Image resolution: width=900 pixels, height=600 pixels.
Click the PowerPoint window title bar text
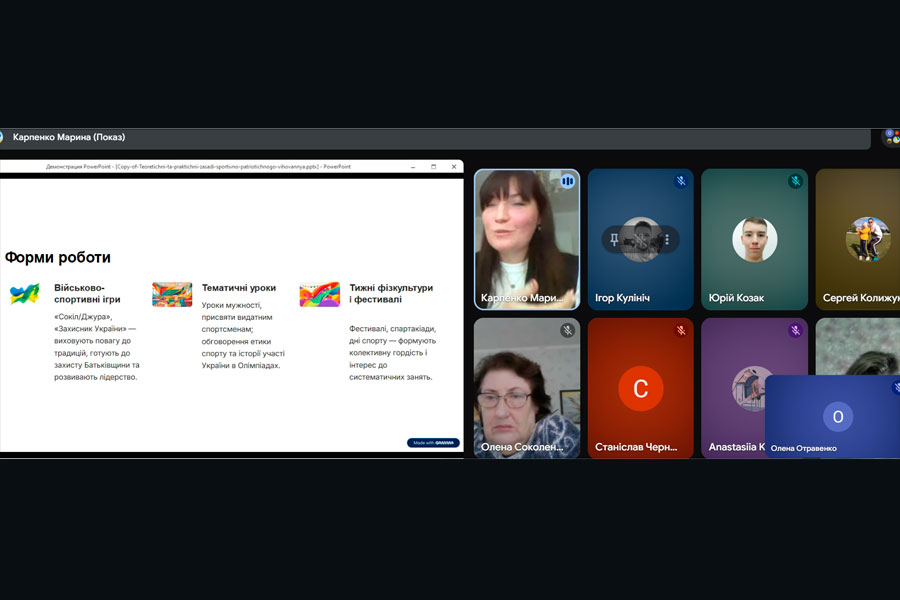(198, 167)
